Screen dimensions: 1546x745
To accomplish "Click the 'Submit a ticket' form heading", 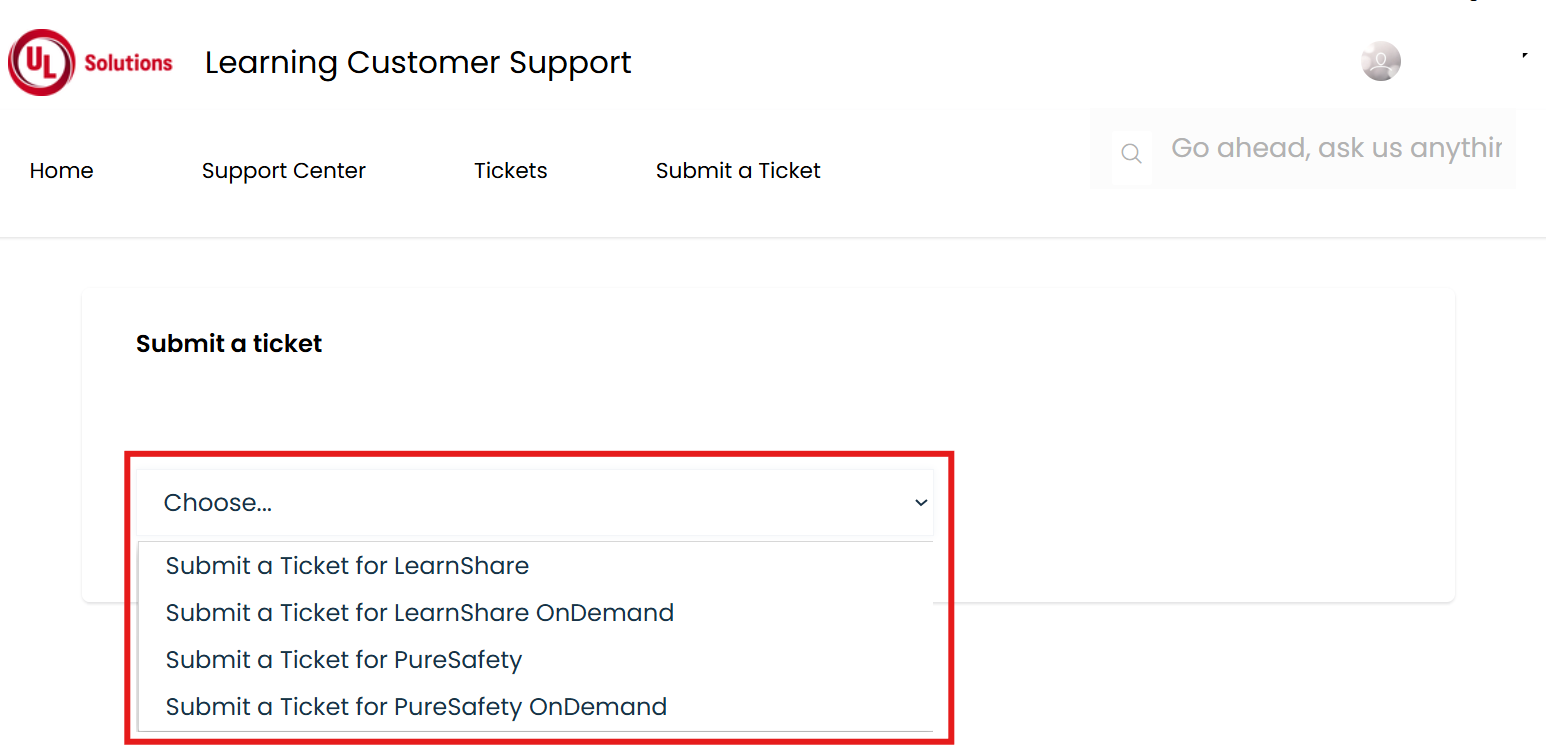I will [x=229, y=344].
